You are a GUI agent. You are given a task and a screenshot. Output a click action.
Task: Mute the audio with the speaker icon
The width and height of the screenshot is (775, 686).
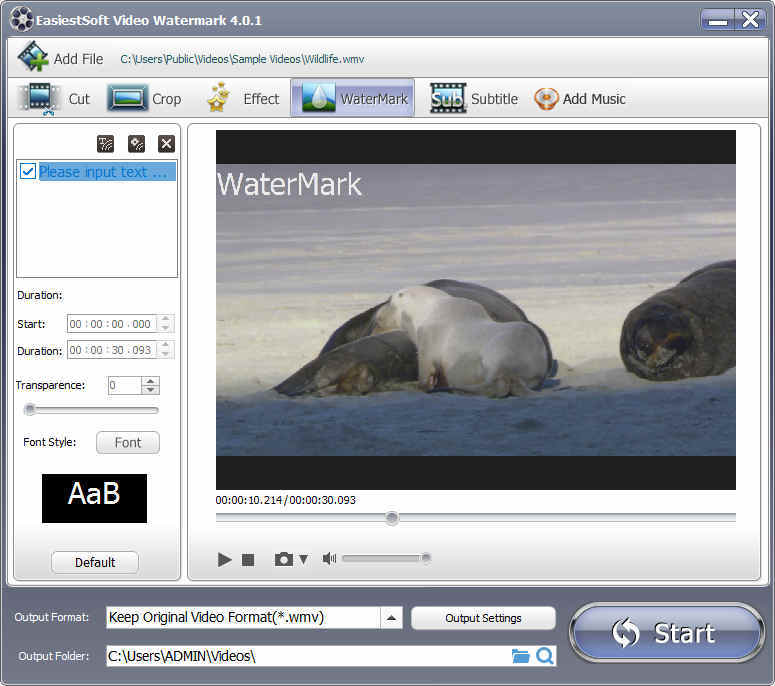(329, 558)
